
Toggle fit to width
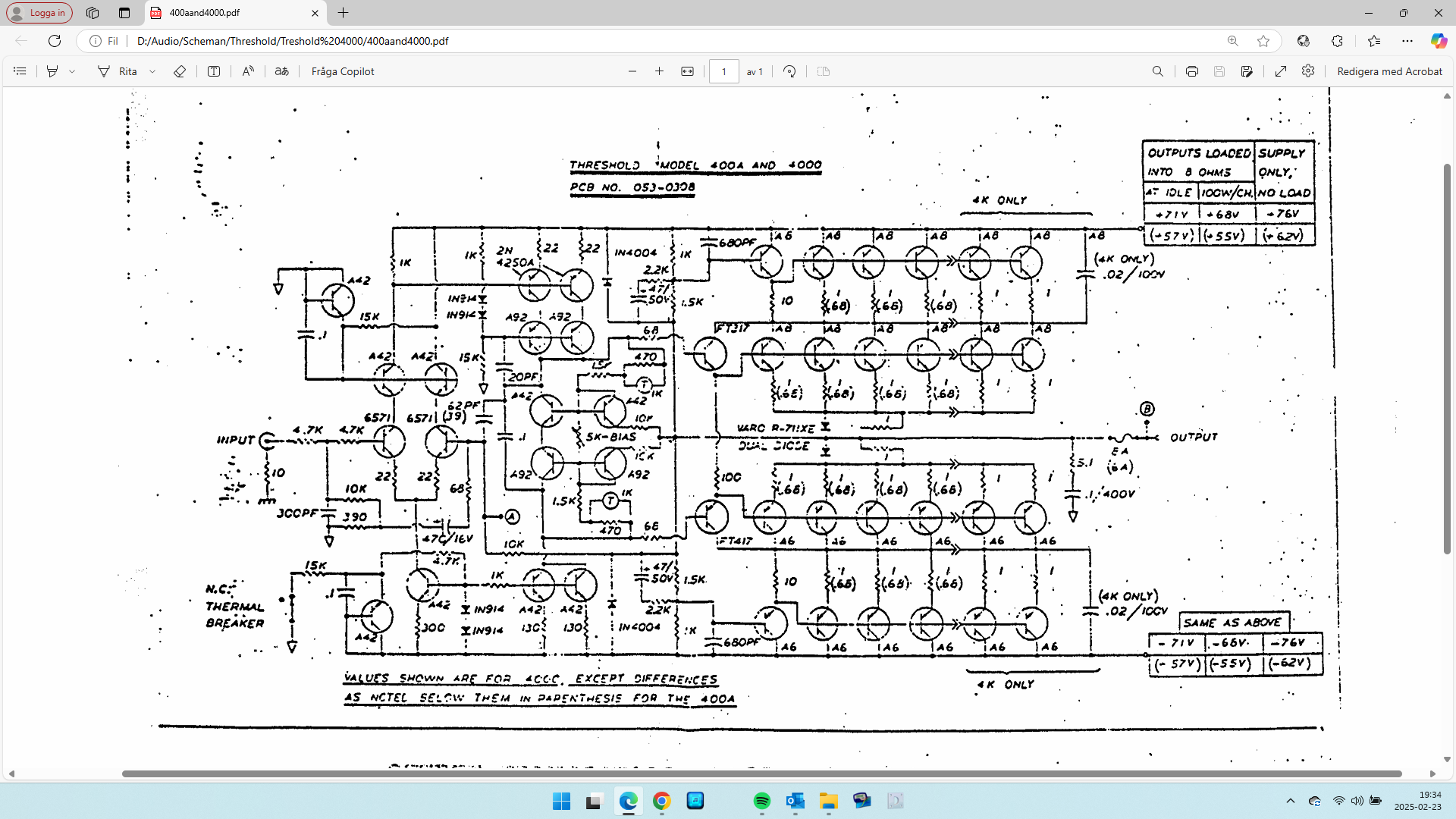tap(687, 71)
